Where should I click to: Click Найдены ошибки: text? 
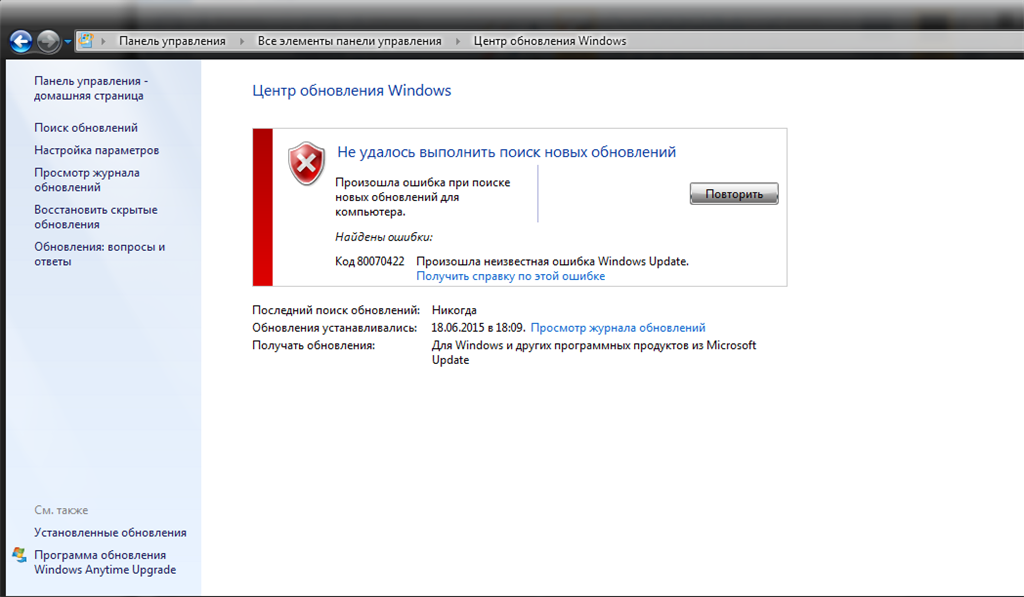tap(384, 237)
